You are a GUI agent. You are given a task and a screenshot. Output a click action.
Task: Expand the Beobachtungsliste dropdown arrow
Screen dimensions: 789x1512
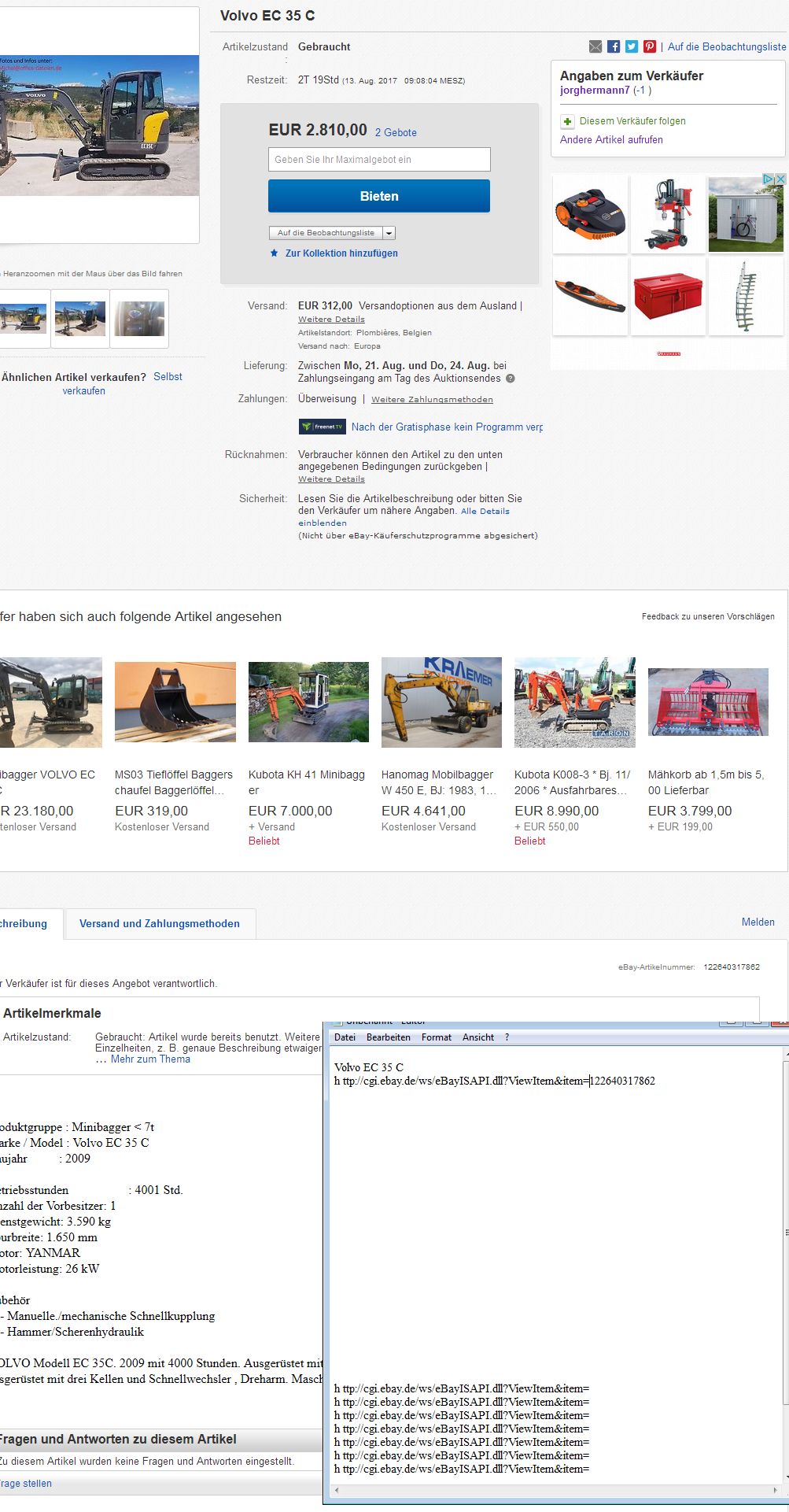pos(389,233)
